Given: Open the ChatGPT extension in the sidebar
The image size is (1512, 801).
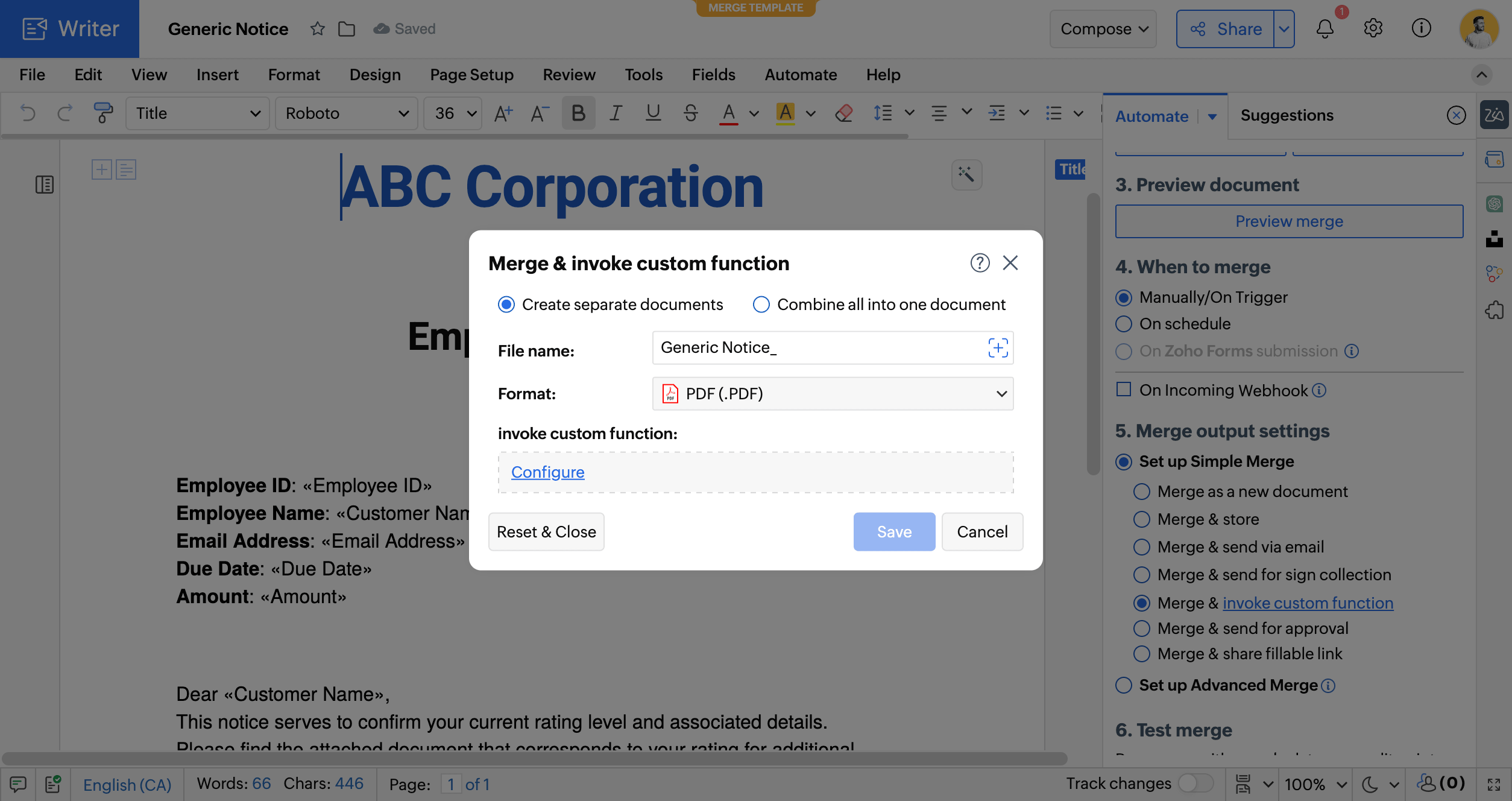Looking at the screenshot, I should [1495, 204].
